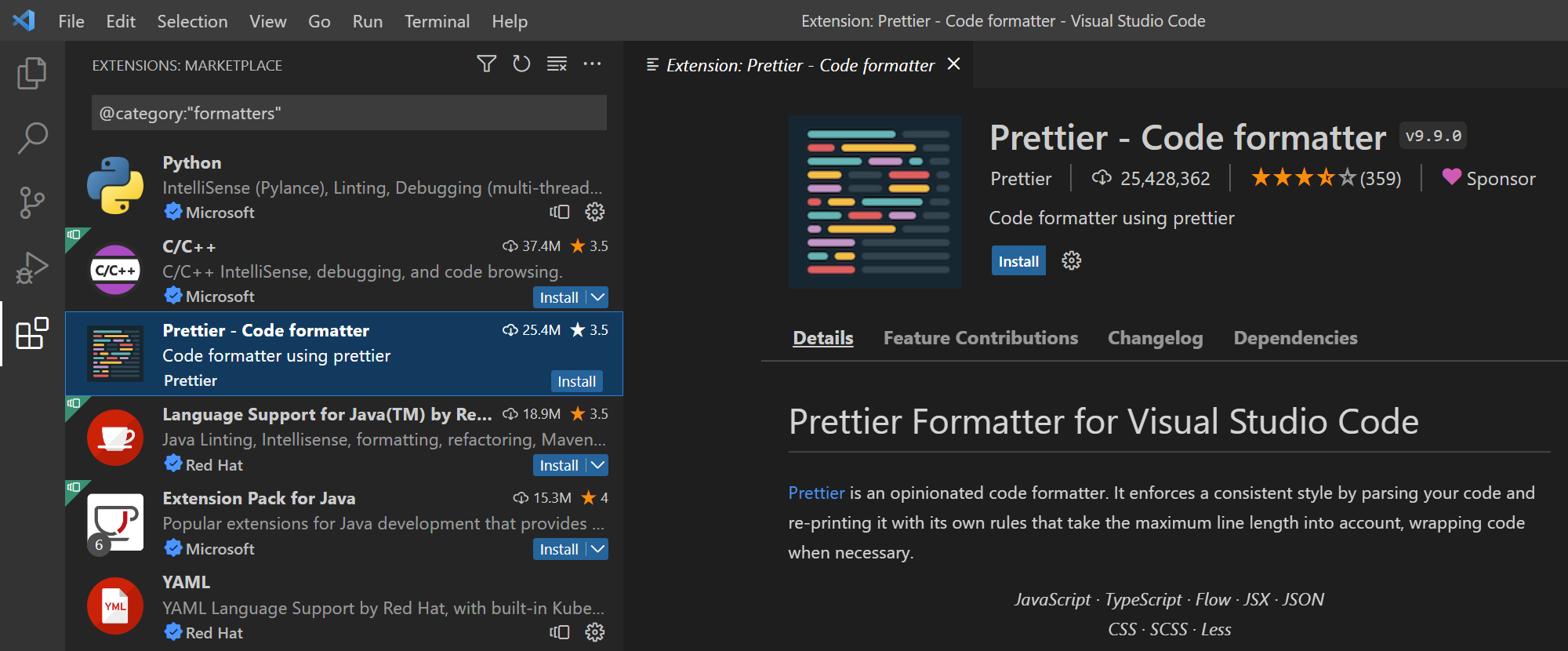Open the Go menu
The image size is (1568, 651).
point(319,21)
